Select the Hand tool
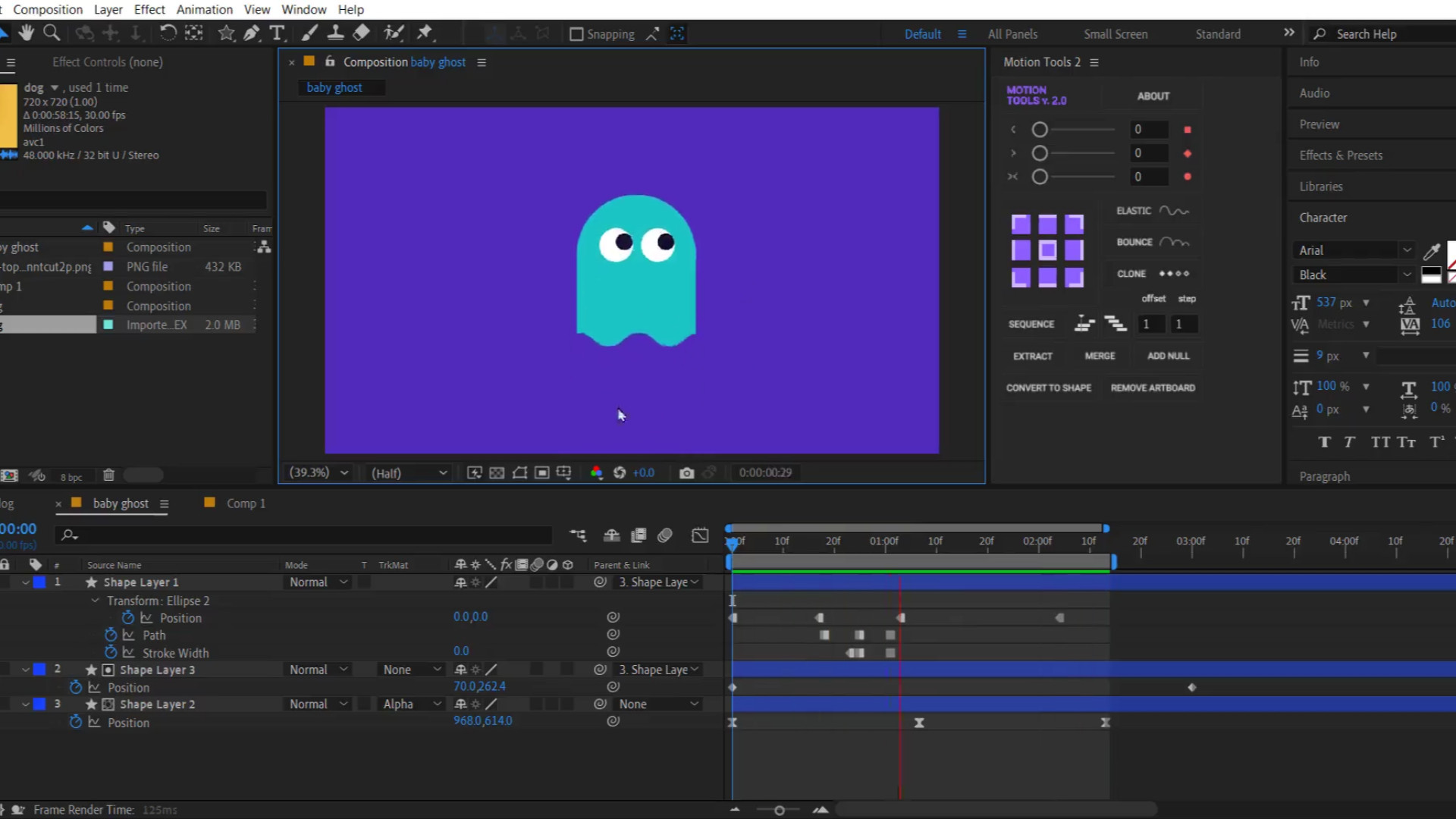Screen dimensions: 1456x819 pyautogui.click(x=27, y=33)
